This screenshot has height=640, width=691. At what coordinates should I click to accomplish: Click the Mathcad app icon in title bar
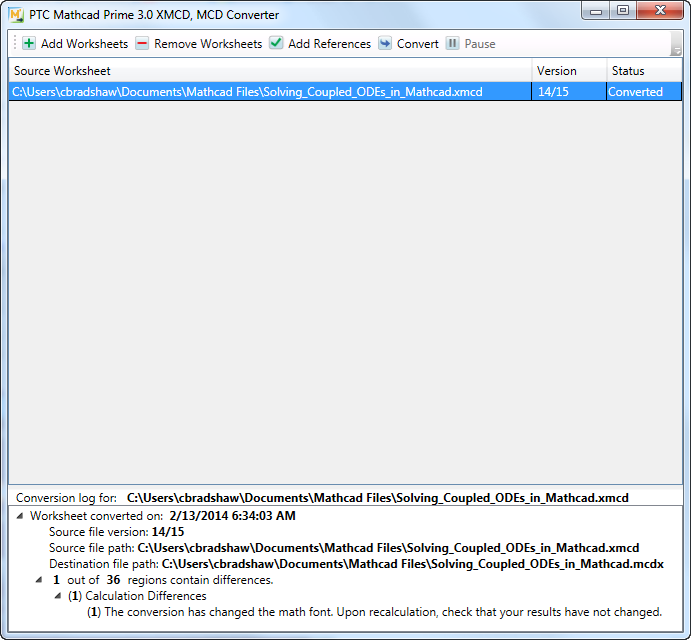[16, 15]
